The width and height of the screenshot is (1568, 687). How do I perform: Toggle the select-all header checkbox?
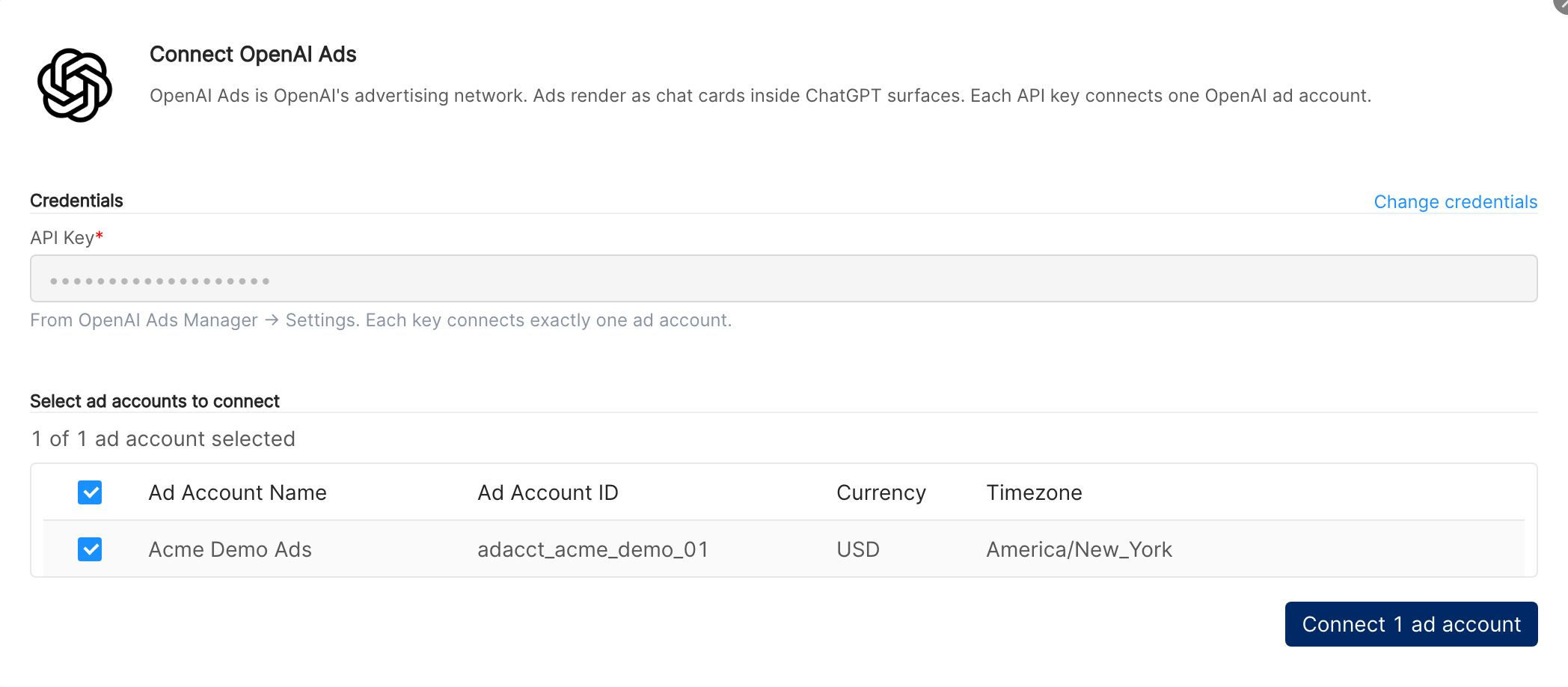click(x=90, y=492)
